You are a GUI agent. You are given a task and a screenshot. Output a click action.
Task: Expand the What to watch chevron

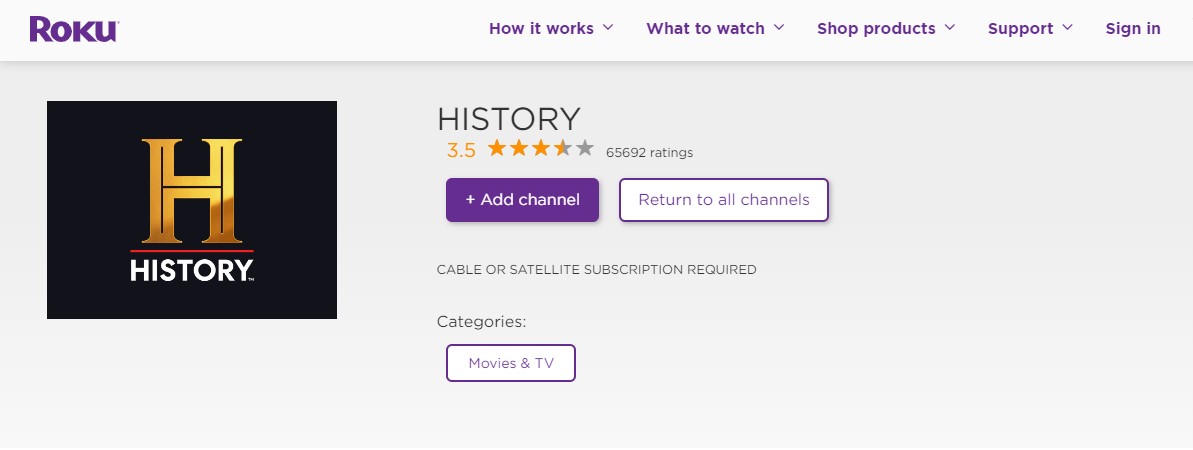click(x=778, y=27)
